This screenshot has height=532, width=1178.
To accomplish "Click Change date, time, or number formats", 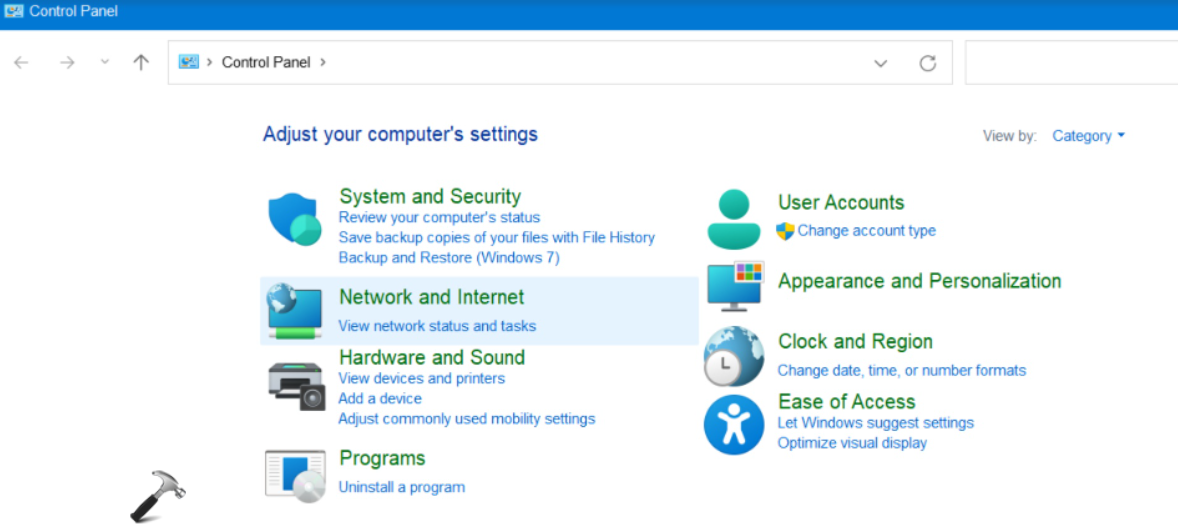I will click(x=901, y=370).
